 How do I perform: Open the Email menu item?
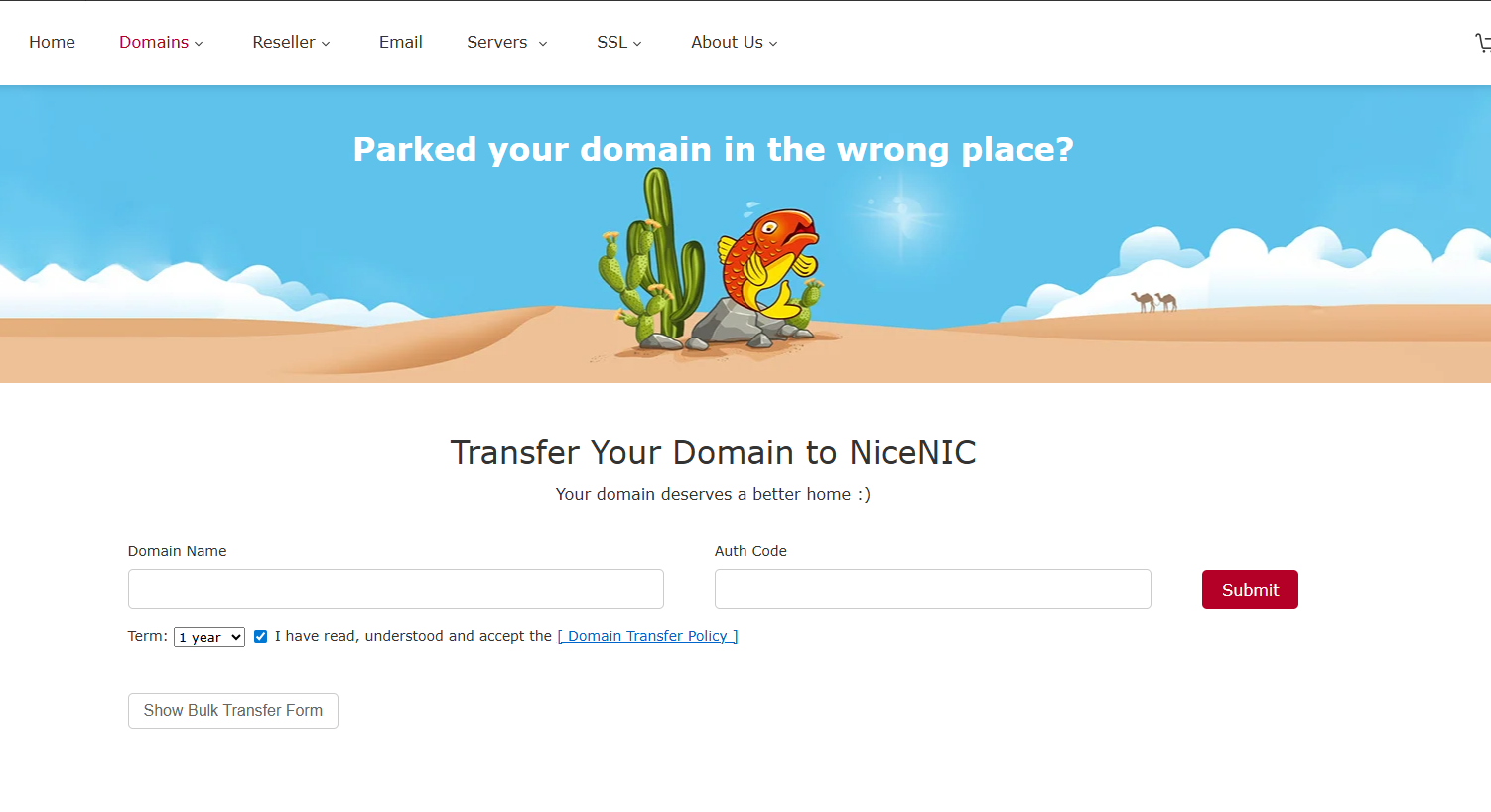coord(400,42)
